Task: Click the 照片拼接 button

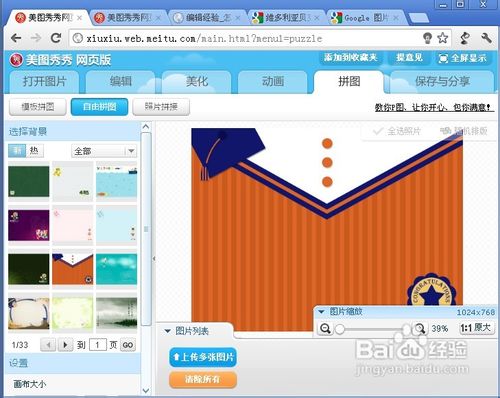Action: pyautogui.click(x=161, y=107)
